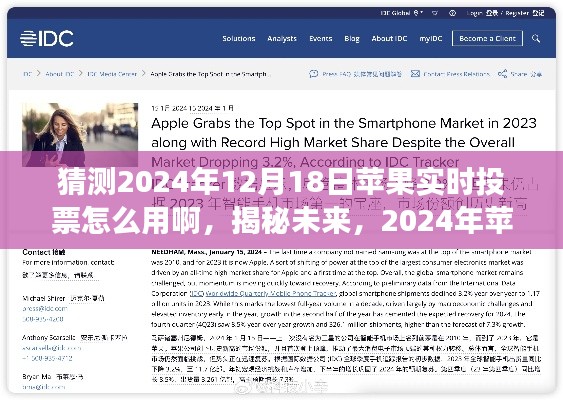Image resolution: width=563 pixels, height=400 pixels.
Task: Click Michael Shirer's phone number
Action: click(x=43, y=319)
